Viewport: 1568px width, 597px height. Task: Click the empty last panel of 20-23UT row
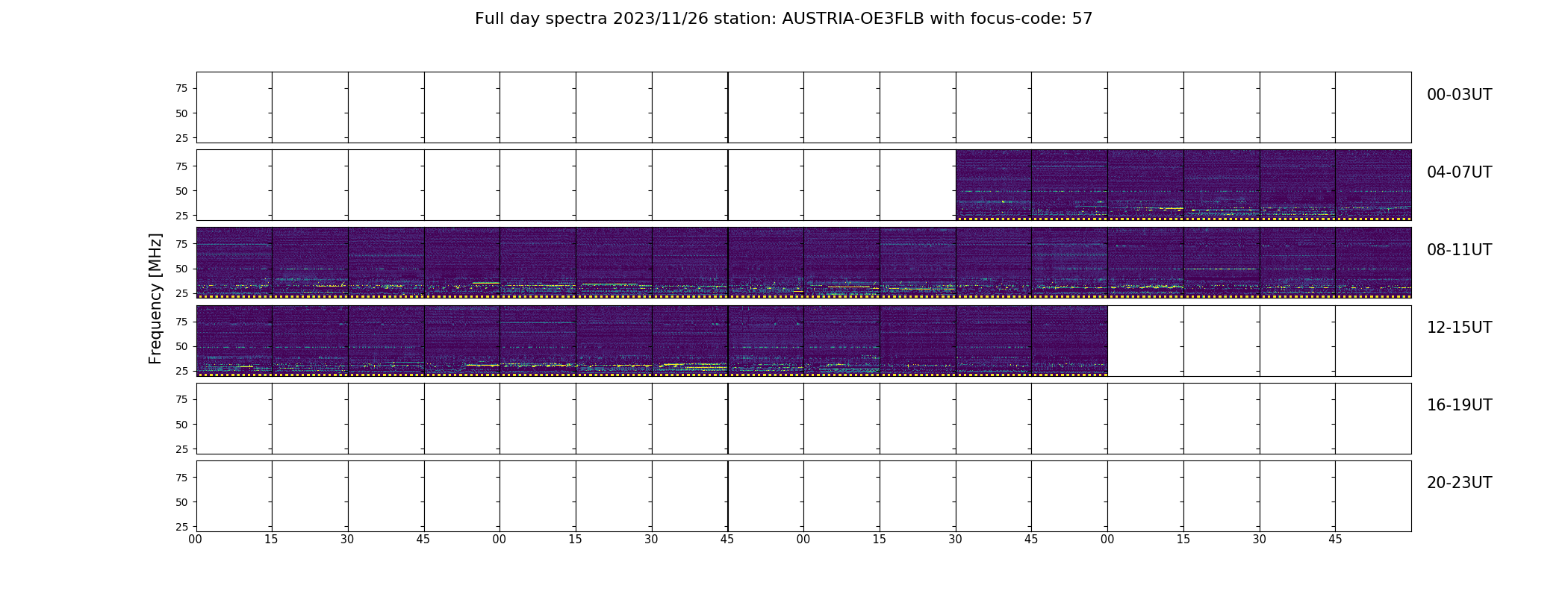(x=1373, y=496)
